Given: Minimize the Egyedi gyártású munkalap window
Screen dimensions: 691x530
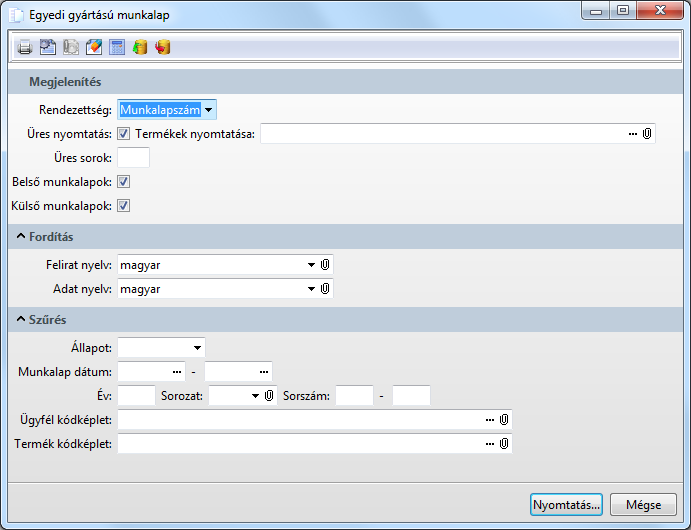Looking at the screenshot, I should click(596, 10).
